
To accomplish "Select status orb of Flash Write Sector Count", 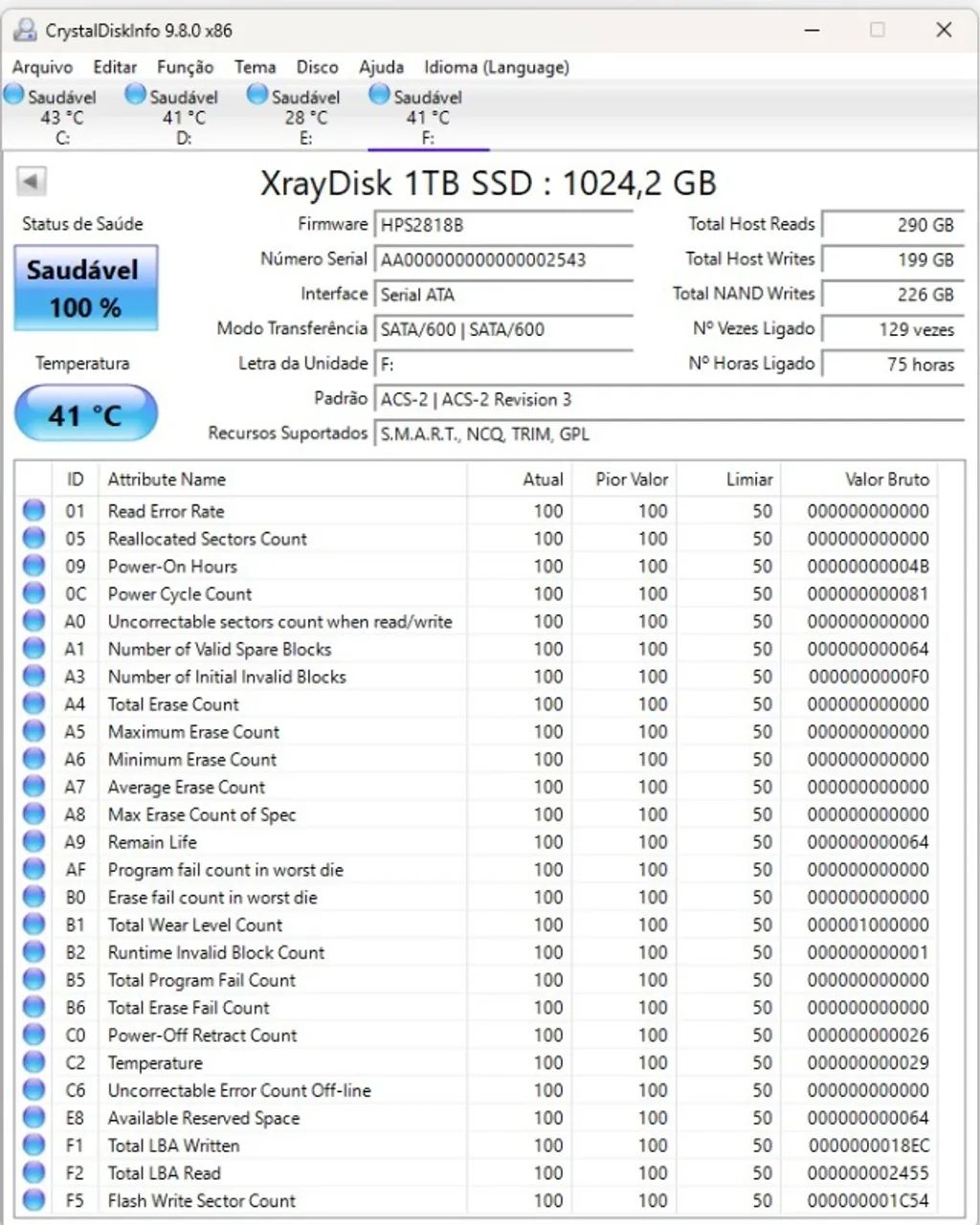I will coord(34,1200).
